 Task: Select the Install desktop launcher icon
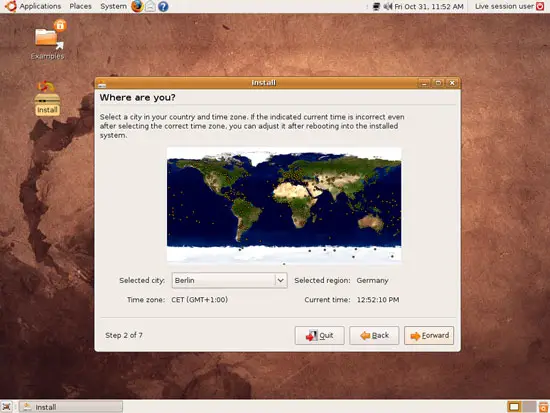point(47,98)
